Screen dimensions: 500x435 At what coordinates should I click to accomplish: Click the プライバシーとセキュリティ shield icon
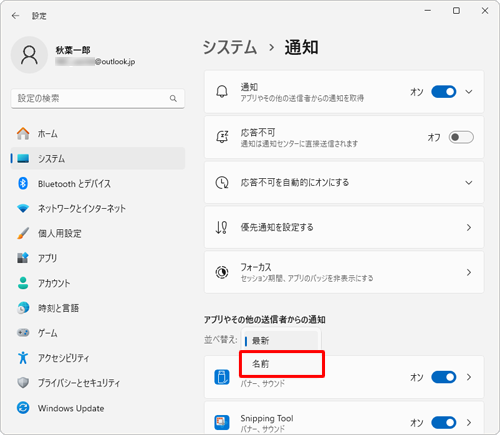coord(23,383)
